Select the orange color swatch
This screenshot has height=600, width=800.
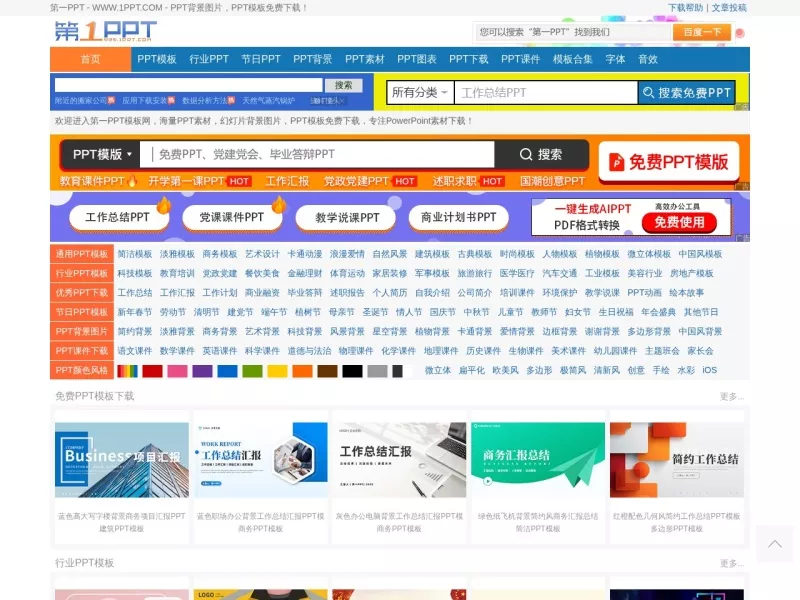(x=303, y=371)
